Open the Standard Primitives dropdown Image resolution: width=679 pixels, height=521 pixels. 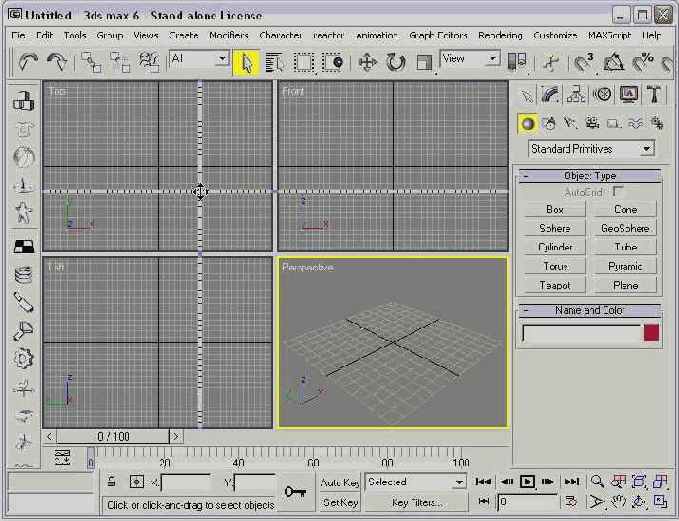590,149
